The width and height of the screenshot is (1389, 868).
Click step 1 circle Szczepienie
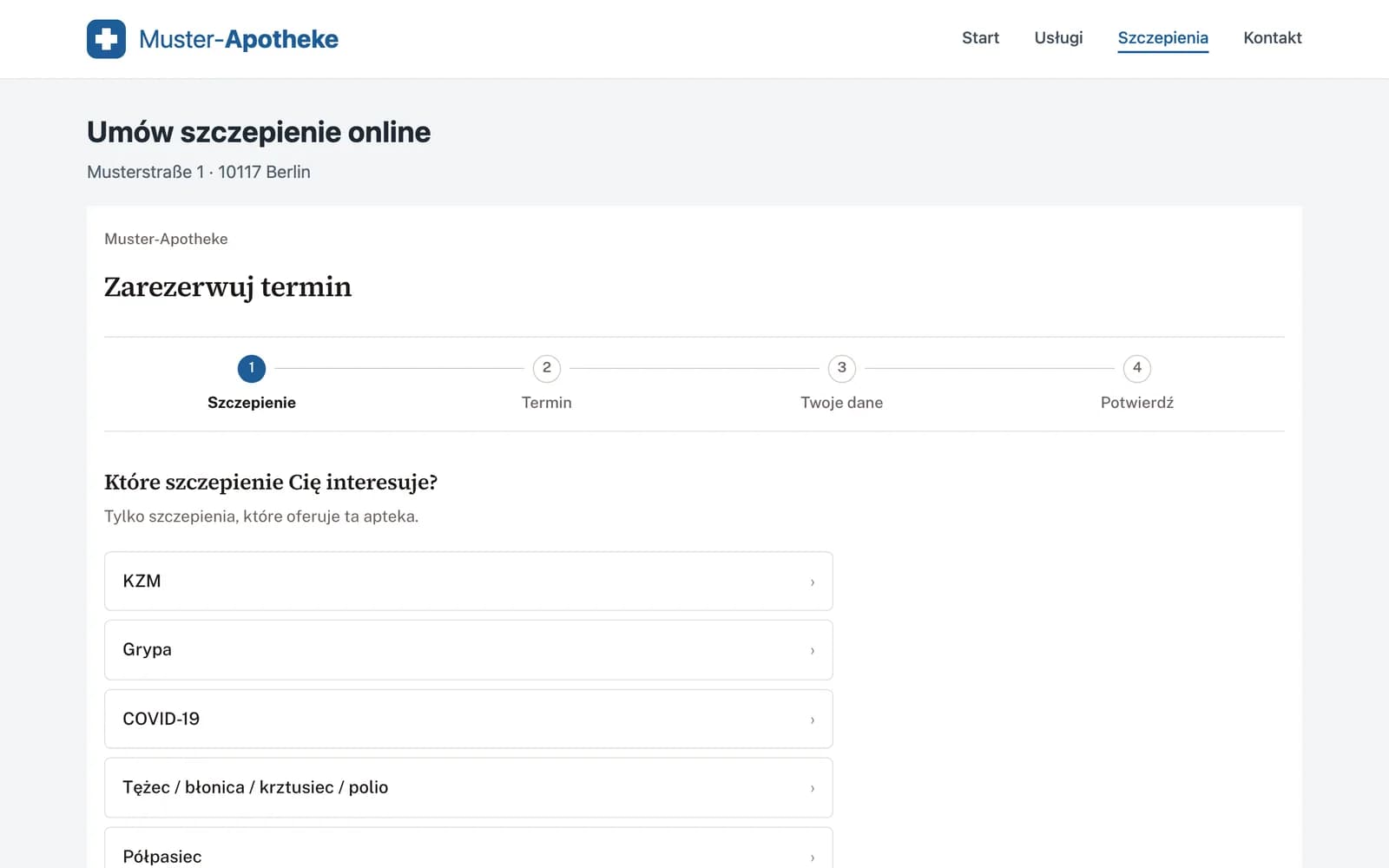(x=252, y=368)
